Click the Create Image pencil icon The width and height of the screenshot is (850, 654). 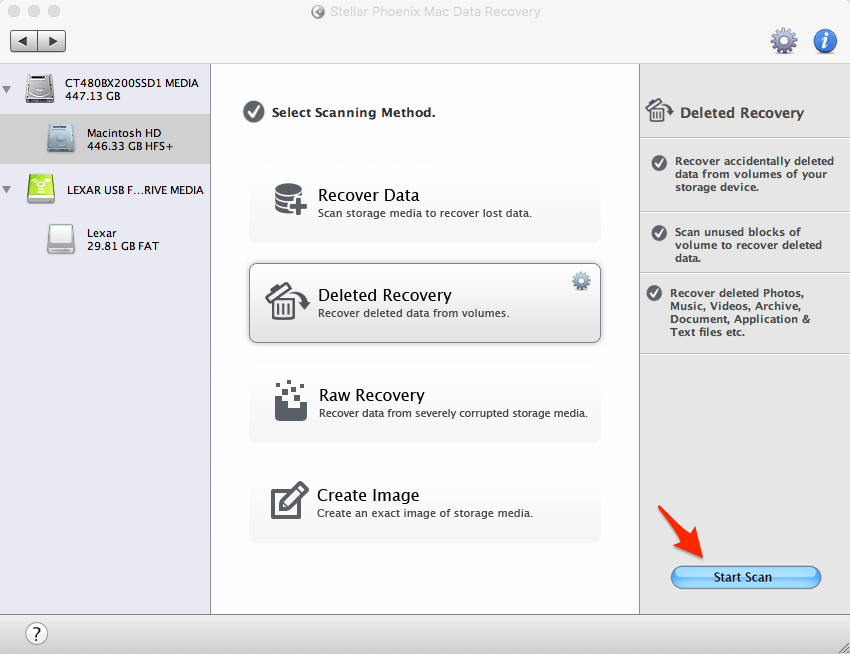pyautogui.click(x=290, y=500)
